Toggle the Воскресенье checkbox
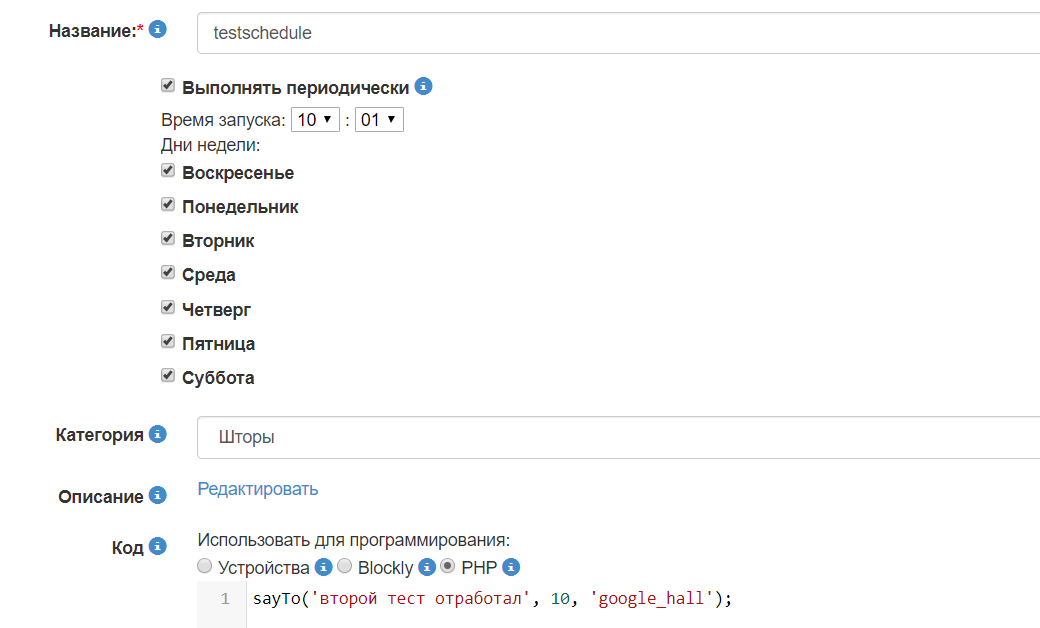 click(168, 171)
